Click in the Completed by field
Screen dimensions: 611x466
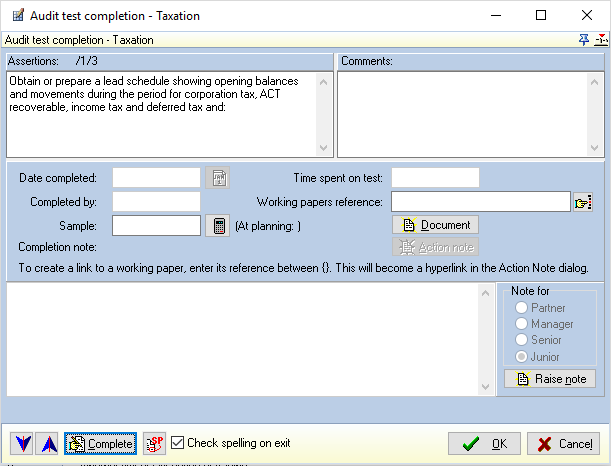pyautogui.click(x=156, y=201)
